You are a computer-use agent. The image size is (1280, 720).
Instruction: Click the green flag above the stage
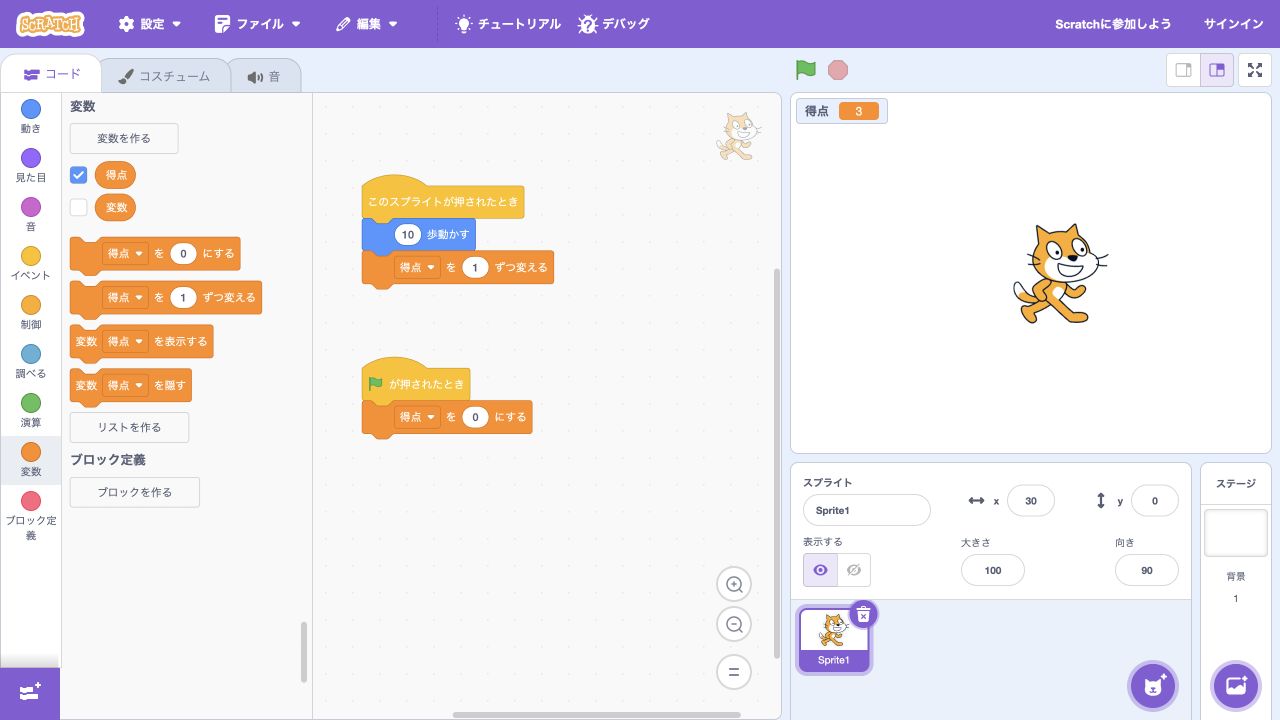806,70
